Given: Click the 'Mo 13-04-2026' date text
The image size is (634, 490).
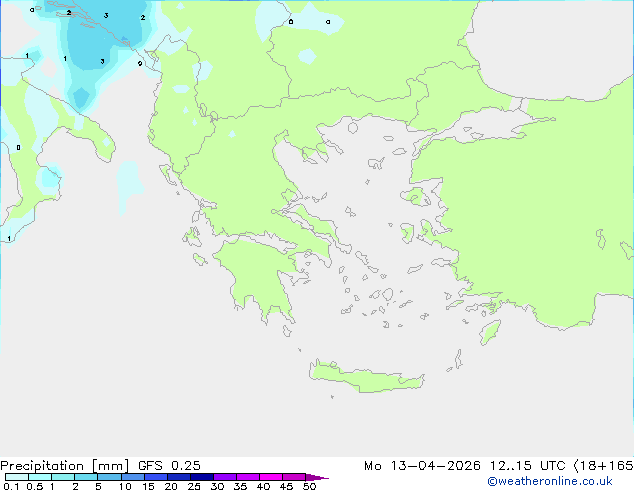Looking at the screenshot, I should (422, 466).
